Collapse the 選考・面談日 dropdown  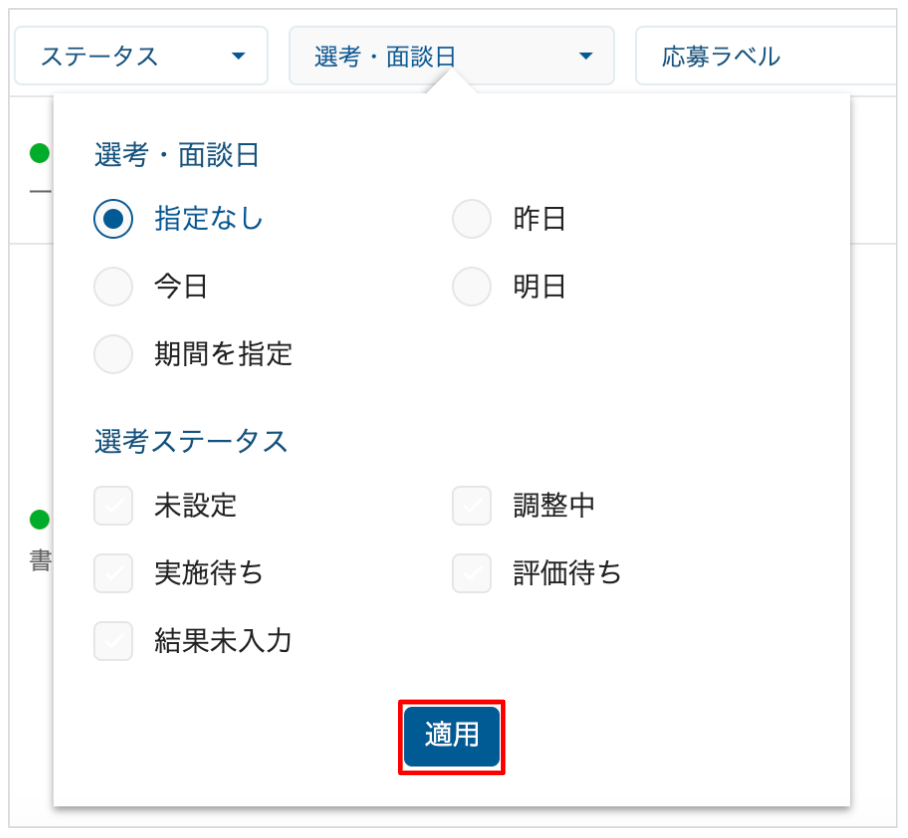[x=451, y=56]
